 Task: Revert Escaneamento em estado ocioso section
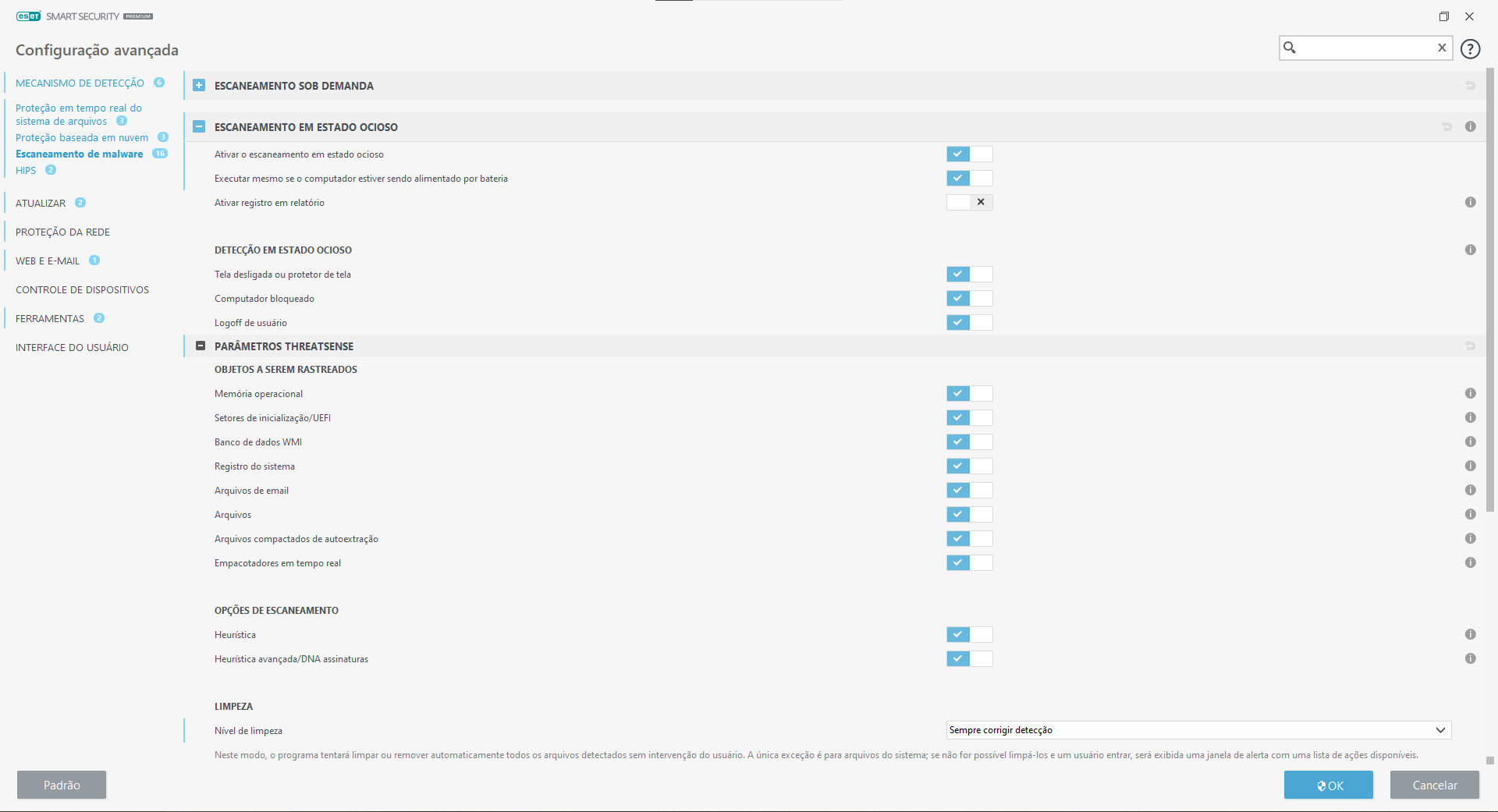tap(1447, 126)
